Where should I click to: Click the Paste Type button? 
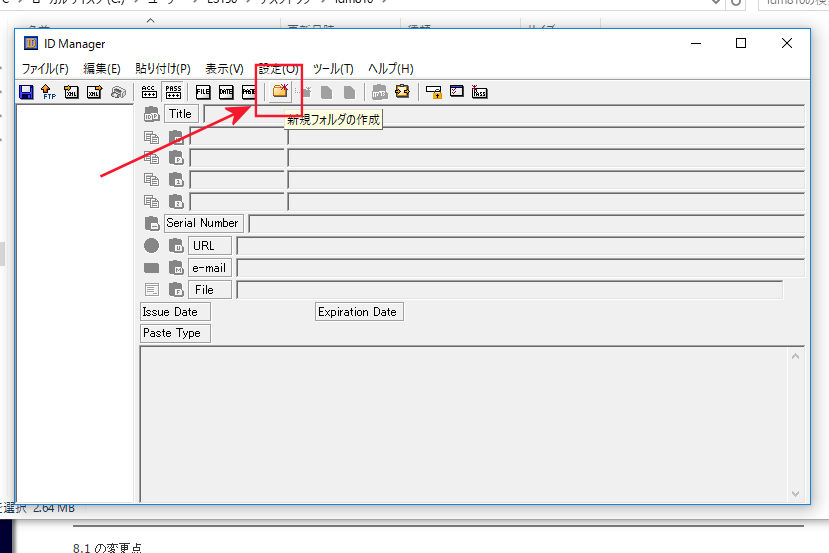[x=174, y=333]
